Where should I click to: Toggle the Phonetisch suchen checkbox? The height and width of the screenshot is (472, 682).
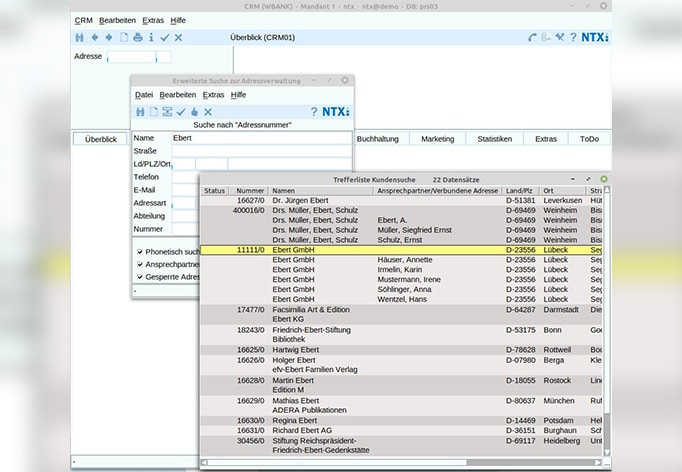tap(140, 251)
